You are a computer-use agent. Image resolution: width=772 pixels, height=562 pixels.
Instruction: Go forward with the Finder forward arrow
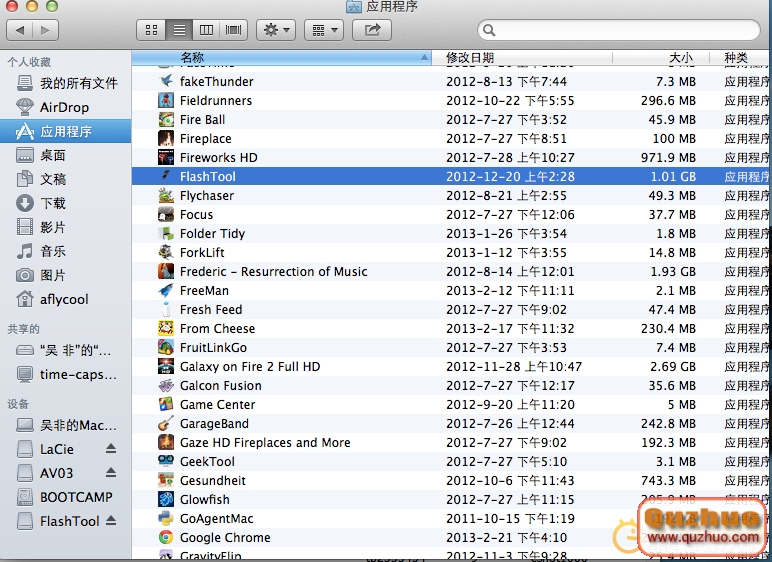(45, 31)
